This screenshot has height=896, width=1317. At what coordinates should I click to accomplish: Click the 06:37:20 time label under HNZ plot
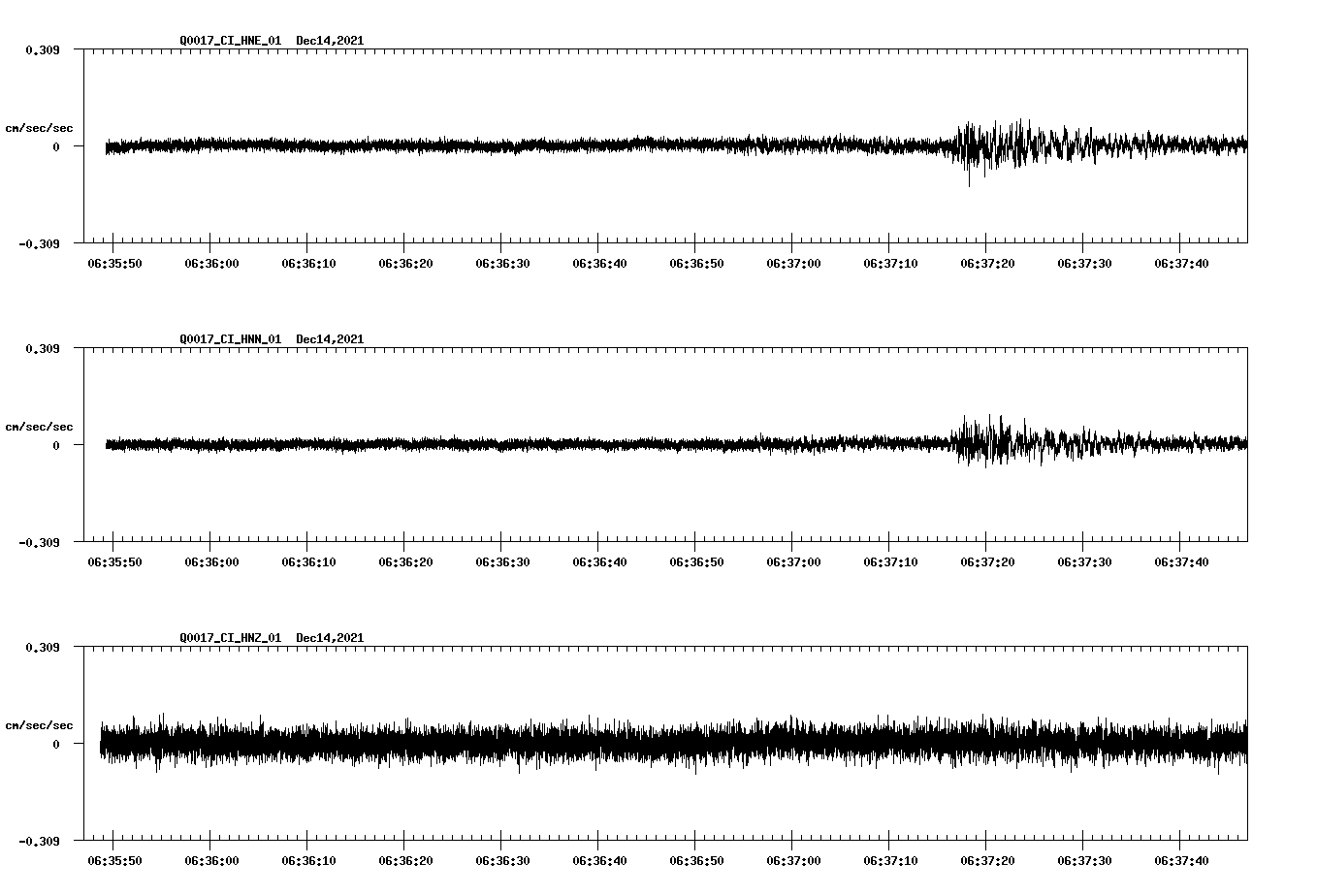click(987, 861)
